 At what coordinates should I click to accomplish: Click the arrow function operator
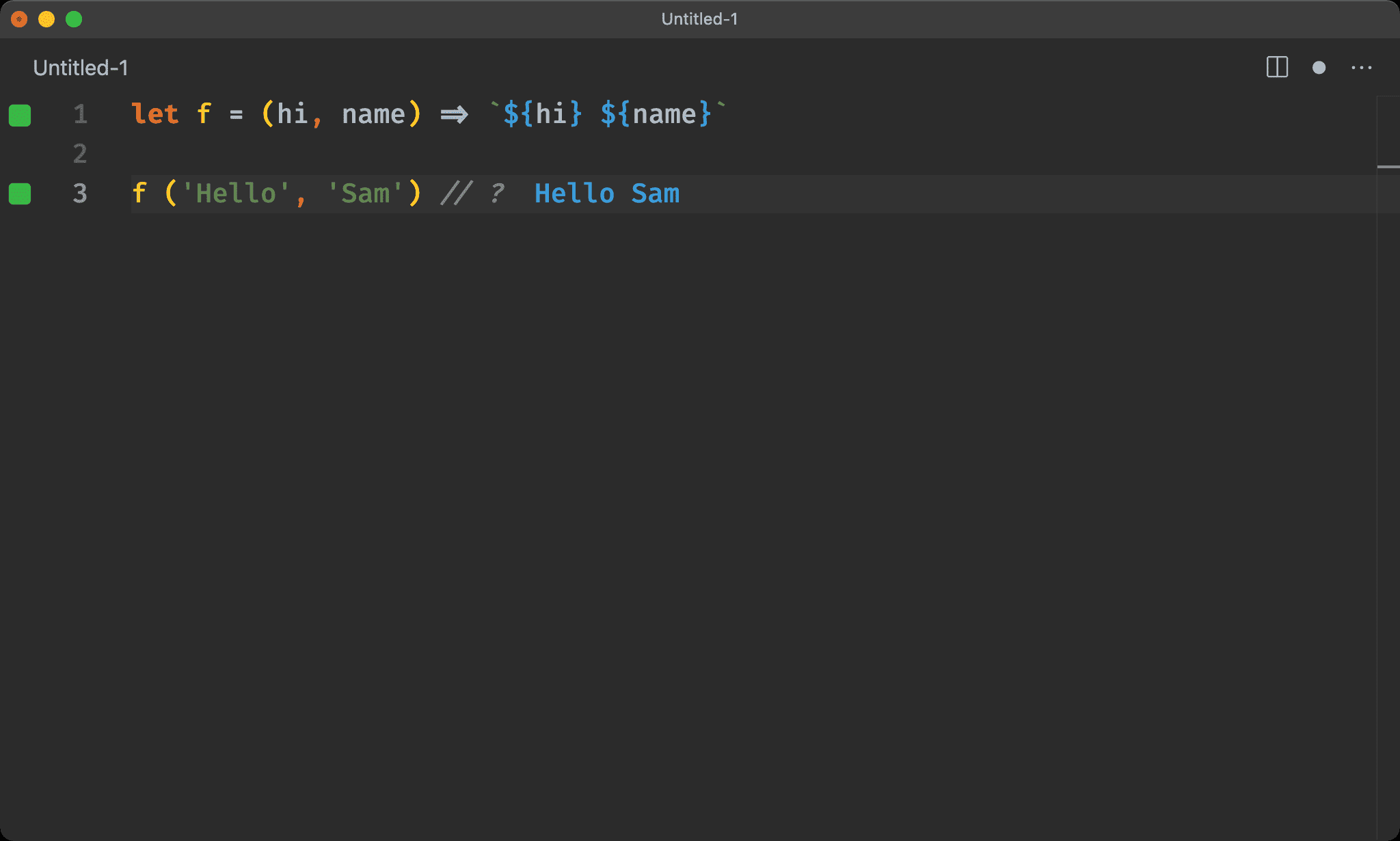[x=454, y=114]
